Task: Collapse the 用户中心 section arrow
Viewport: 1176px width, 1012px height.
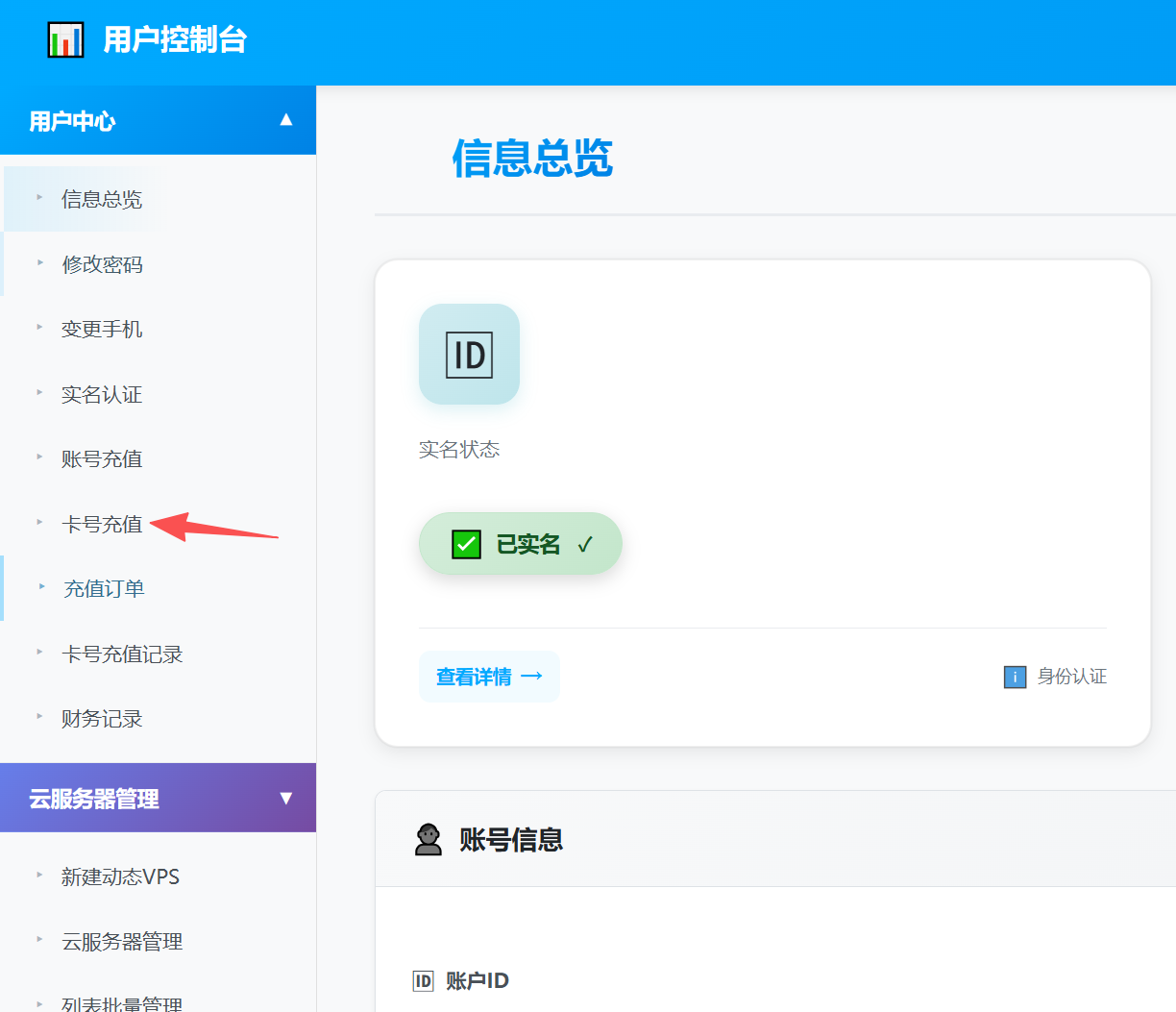Action: [285, 120]
